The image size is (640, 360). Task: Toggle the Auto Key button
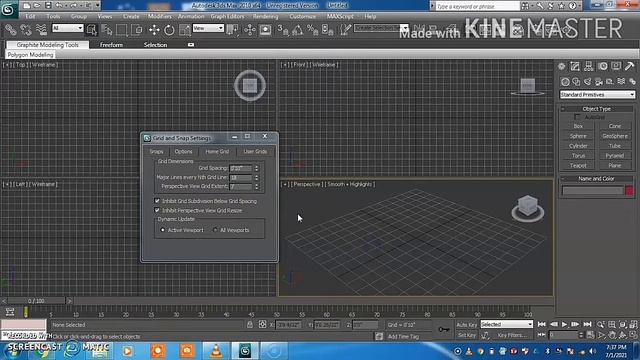(467, 324)
